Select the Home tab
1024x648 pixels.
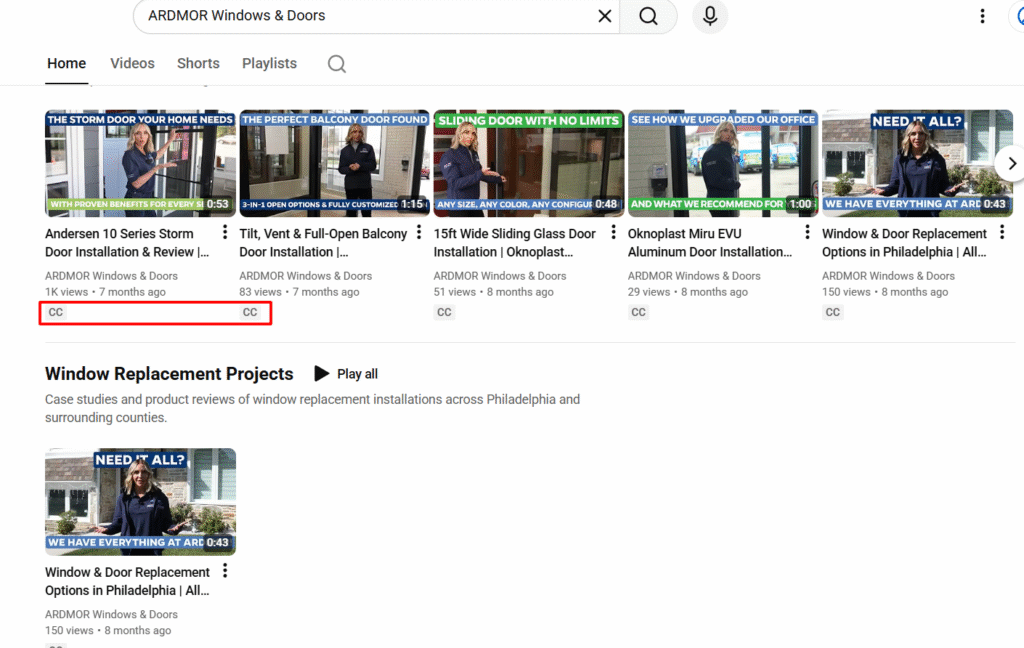(x=66, y=63)
